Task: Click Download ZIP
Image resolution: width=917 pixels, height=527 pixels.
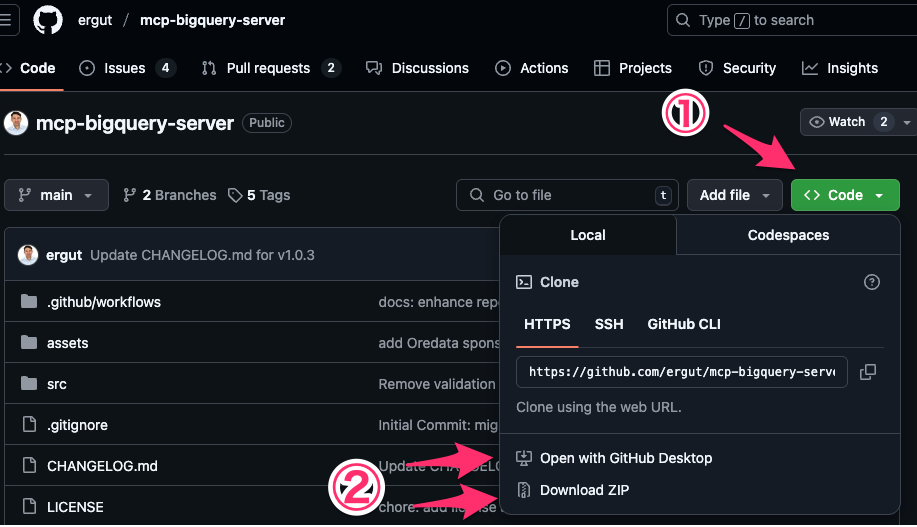Action: pyautogui.click(x=584, y=490)
